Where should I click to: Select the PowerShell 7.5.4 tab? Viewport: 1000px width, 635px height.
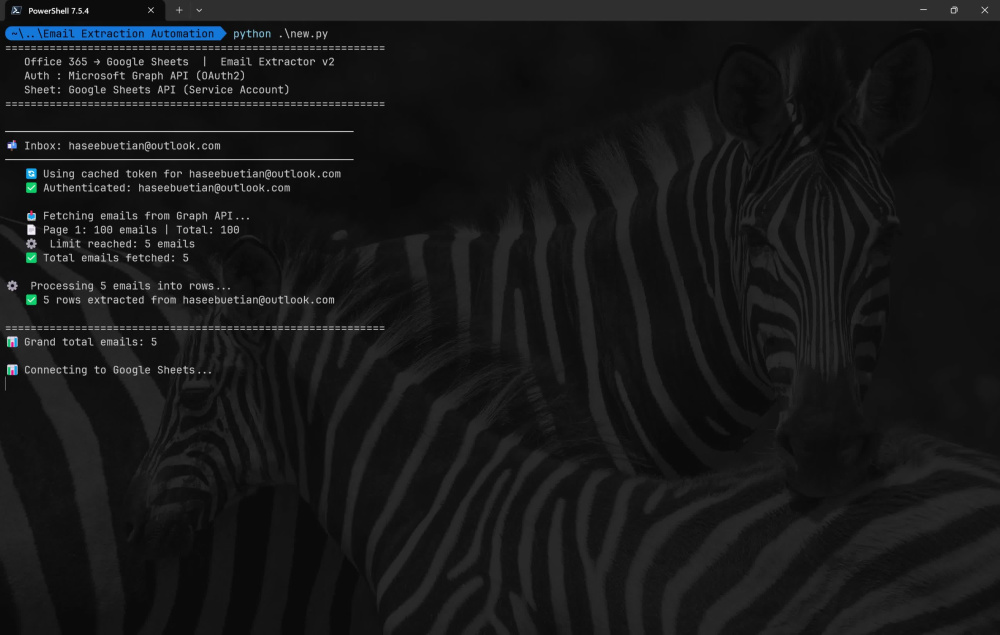[84, 11]
